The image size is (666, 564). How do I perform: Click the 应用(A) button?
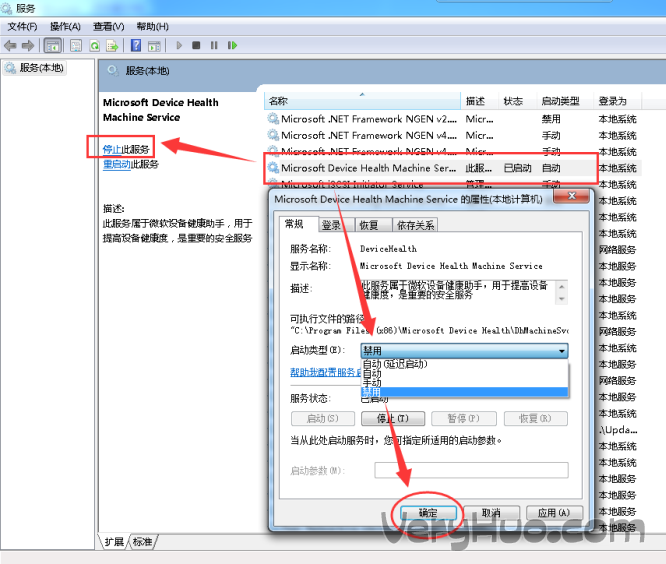pyautogui.click(x=554, y=513)
